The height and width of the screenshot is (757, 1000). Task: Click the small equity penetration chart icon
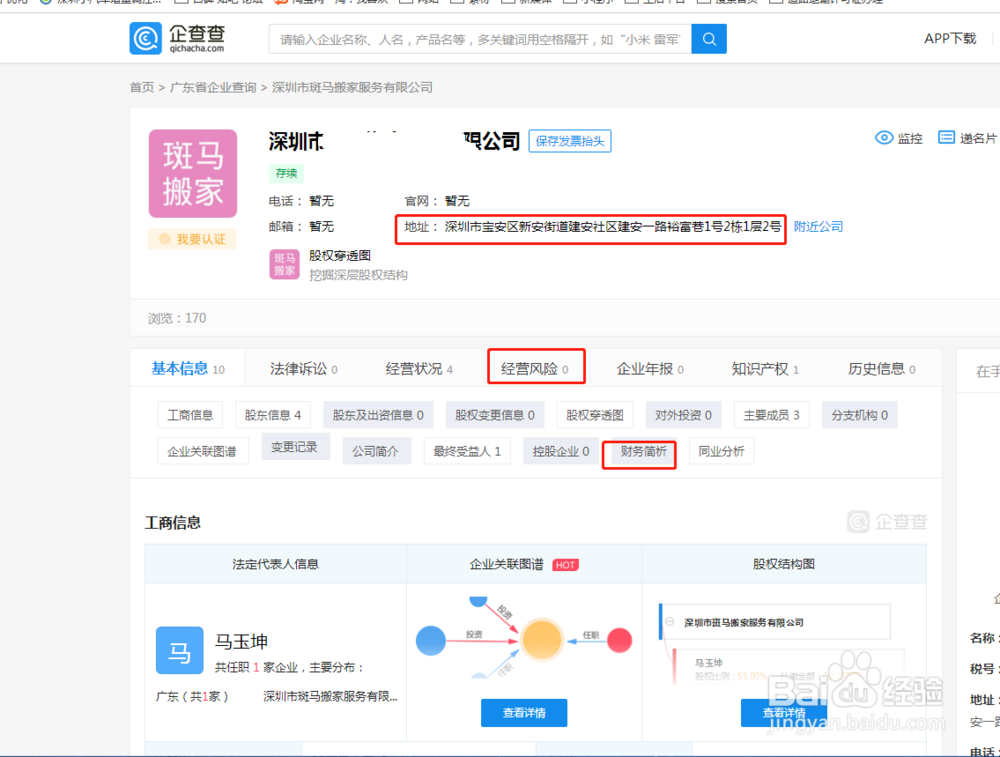click(284, 264)
